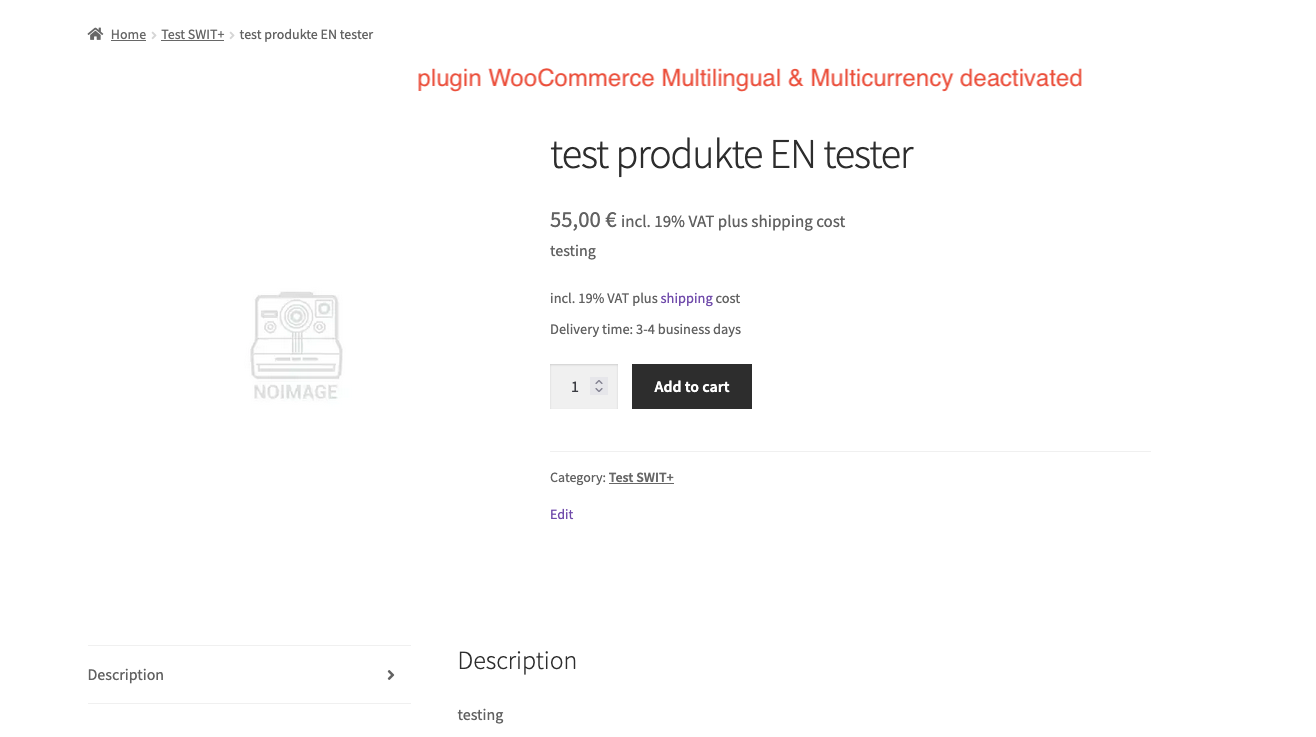Viewport: 1316px width, 737px height.
Task: Switch to the Description tab
Action: click(x=249, y=675)
